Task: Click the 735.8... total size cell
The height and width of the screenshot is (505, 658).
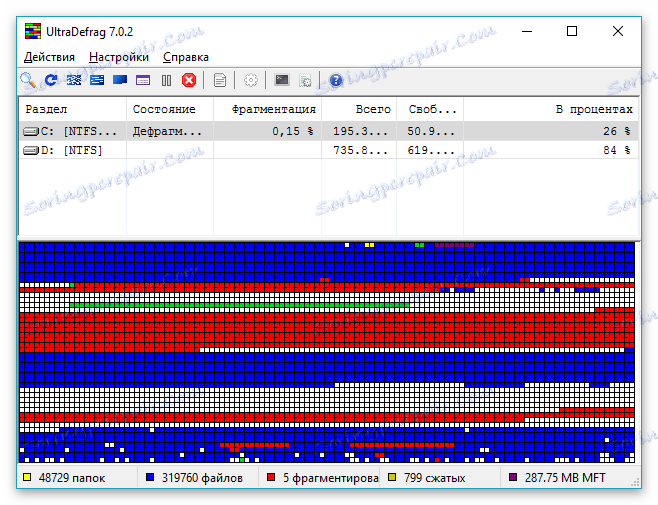Action: pyautogui.click(x=360, y=150)
